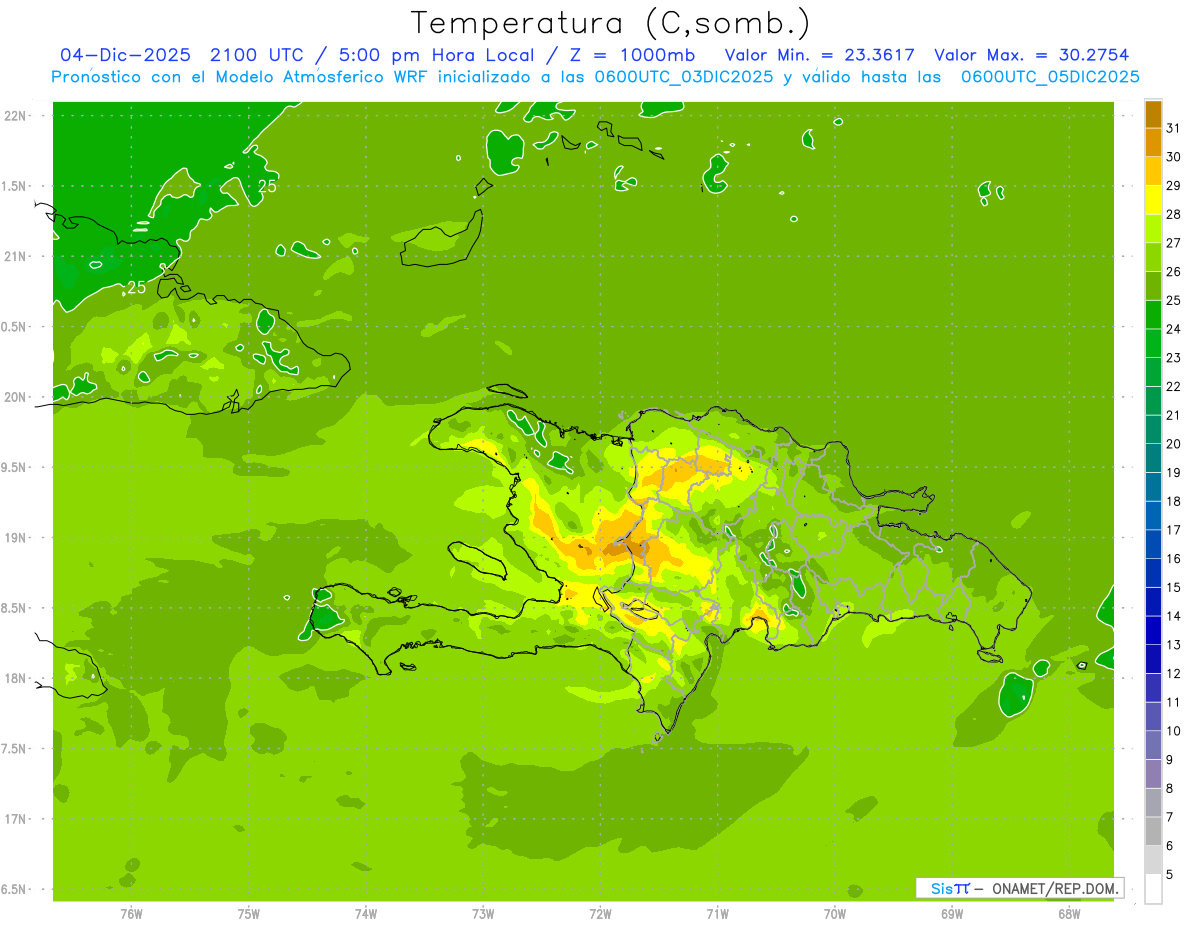Click the 18N latitude axis label
Image resolution: width=1200 pixels, height=927 pixels.
14,678
